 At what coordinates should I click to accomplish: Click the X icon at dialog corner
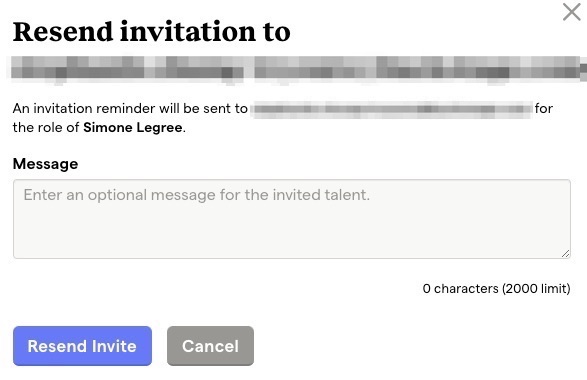(x=571, y=12)
